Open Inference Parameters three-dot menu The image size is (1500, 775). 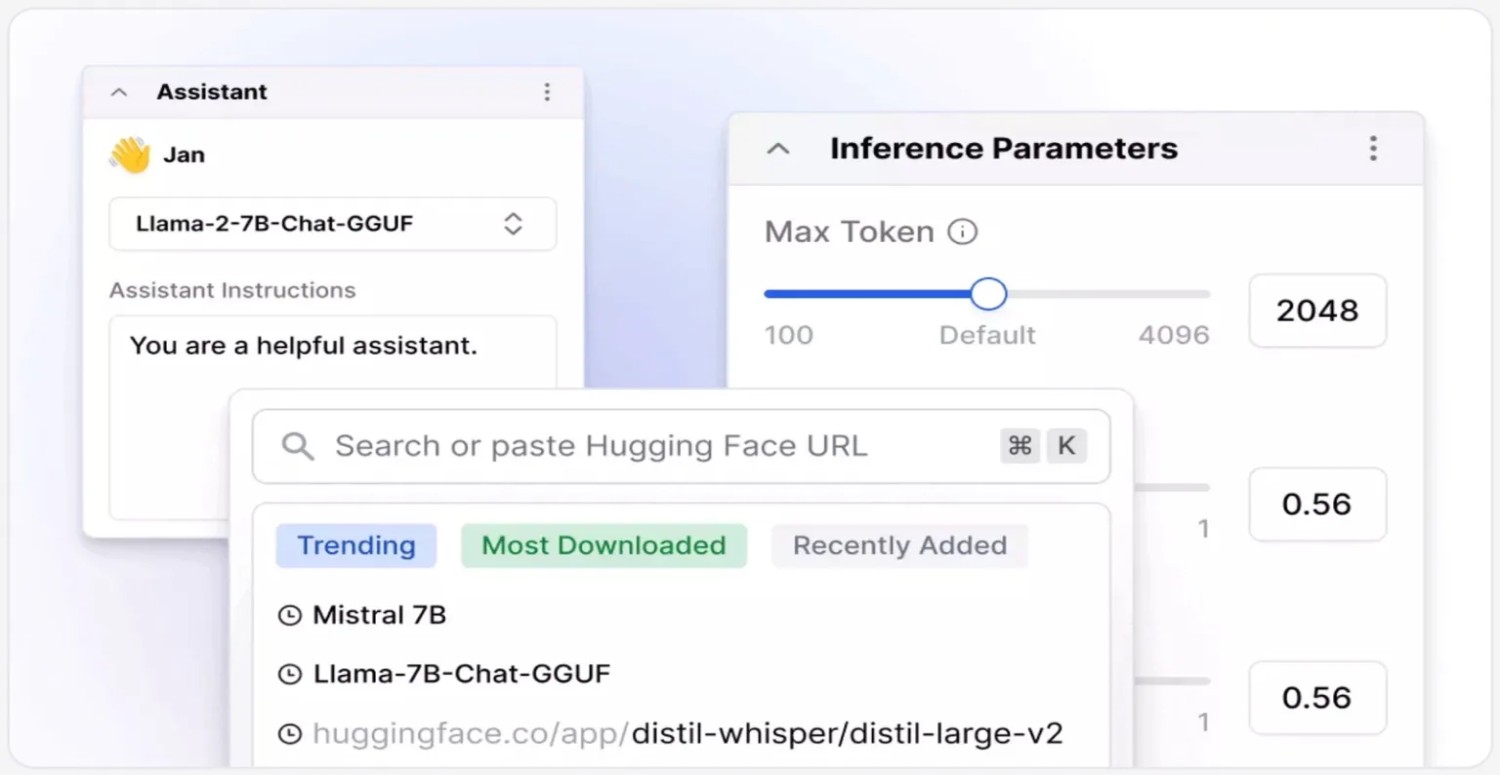click(1373, 149)
